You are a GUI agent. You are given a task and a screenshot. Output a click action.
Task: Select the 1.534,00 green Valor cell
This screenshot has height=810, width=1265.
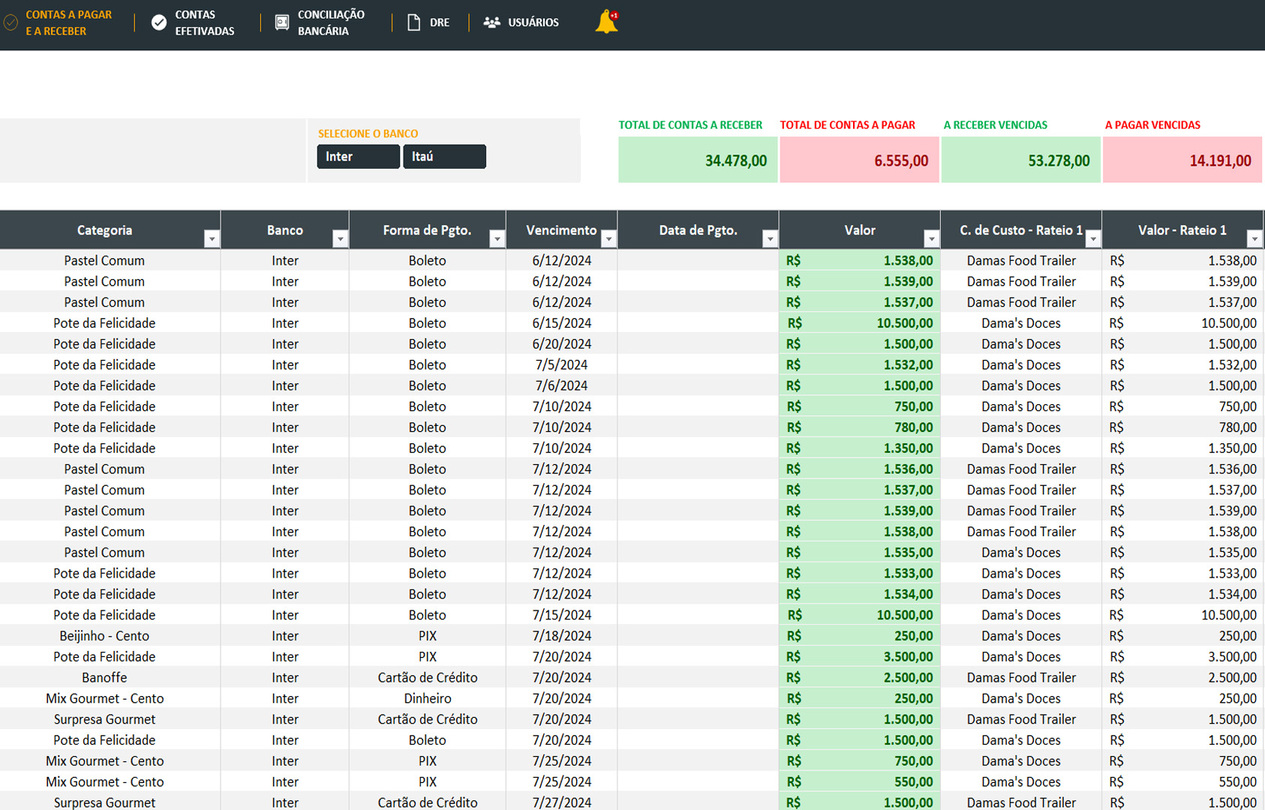click(859, 594)
